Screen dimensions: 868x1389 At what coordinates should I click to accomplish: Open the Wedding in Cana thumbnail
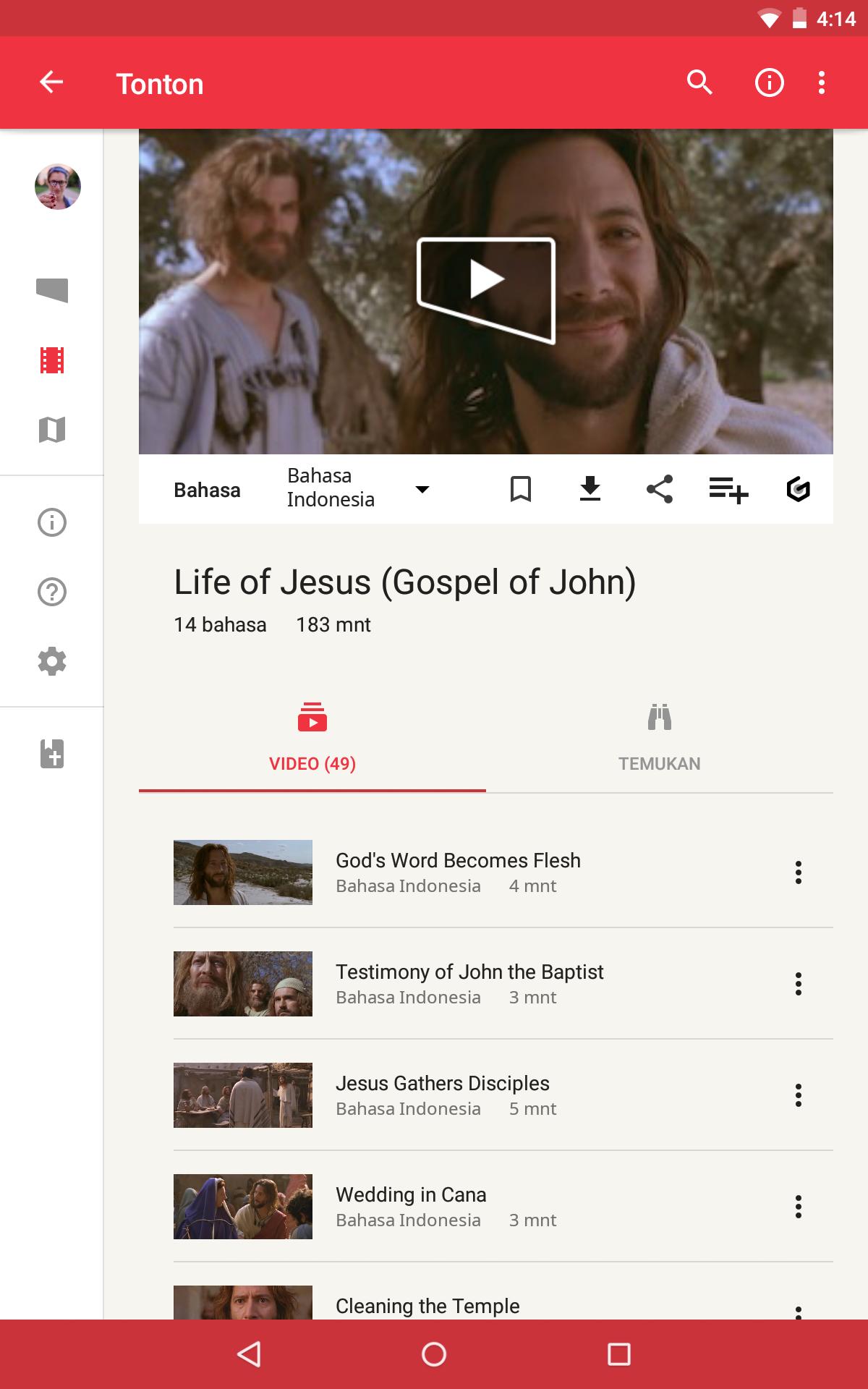pos(243,1207)
